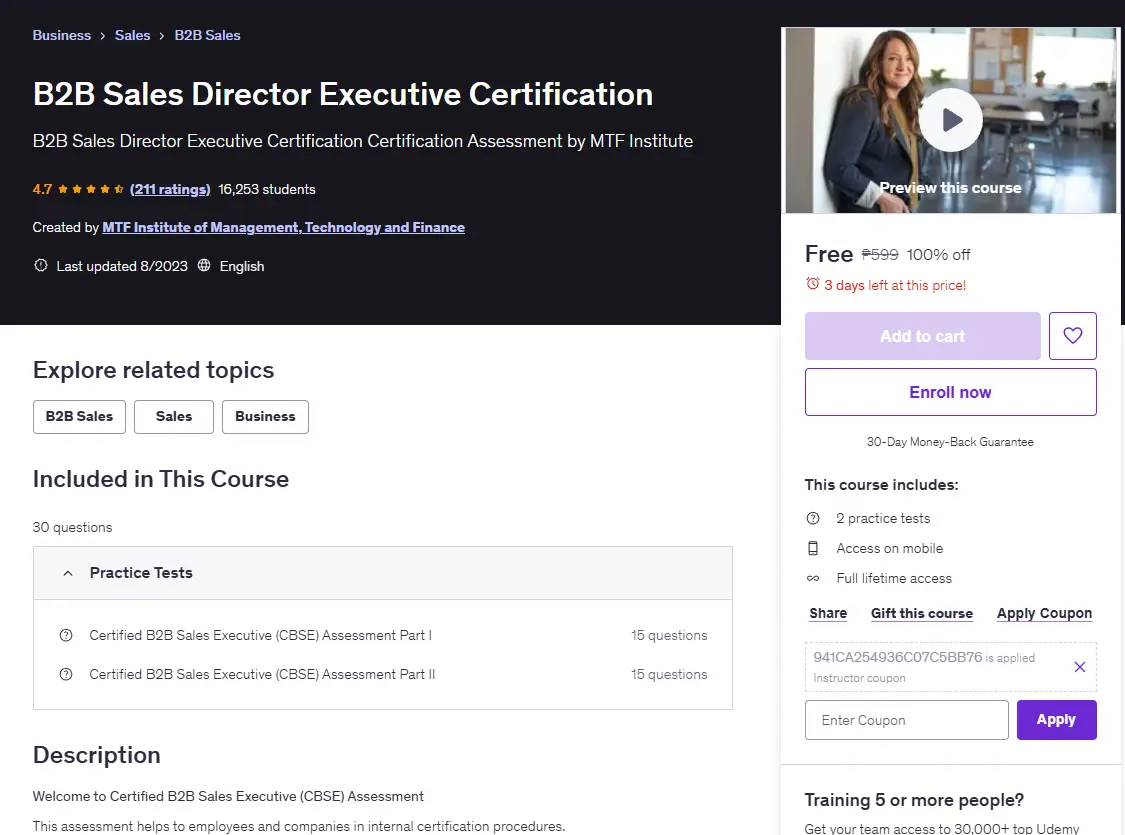
Task: Click the 16,253 students text
Action: pos(267,189)
